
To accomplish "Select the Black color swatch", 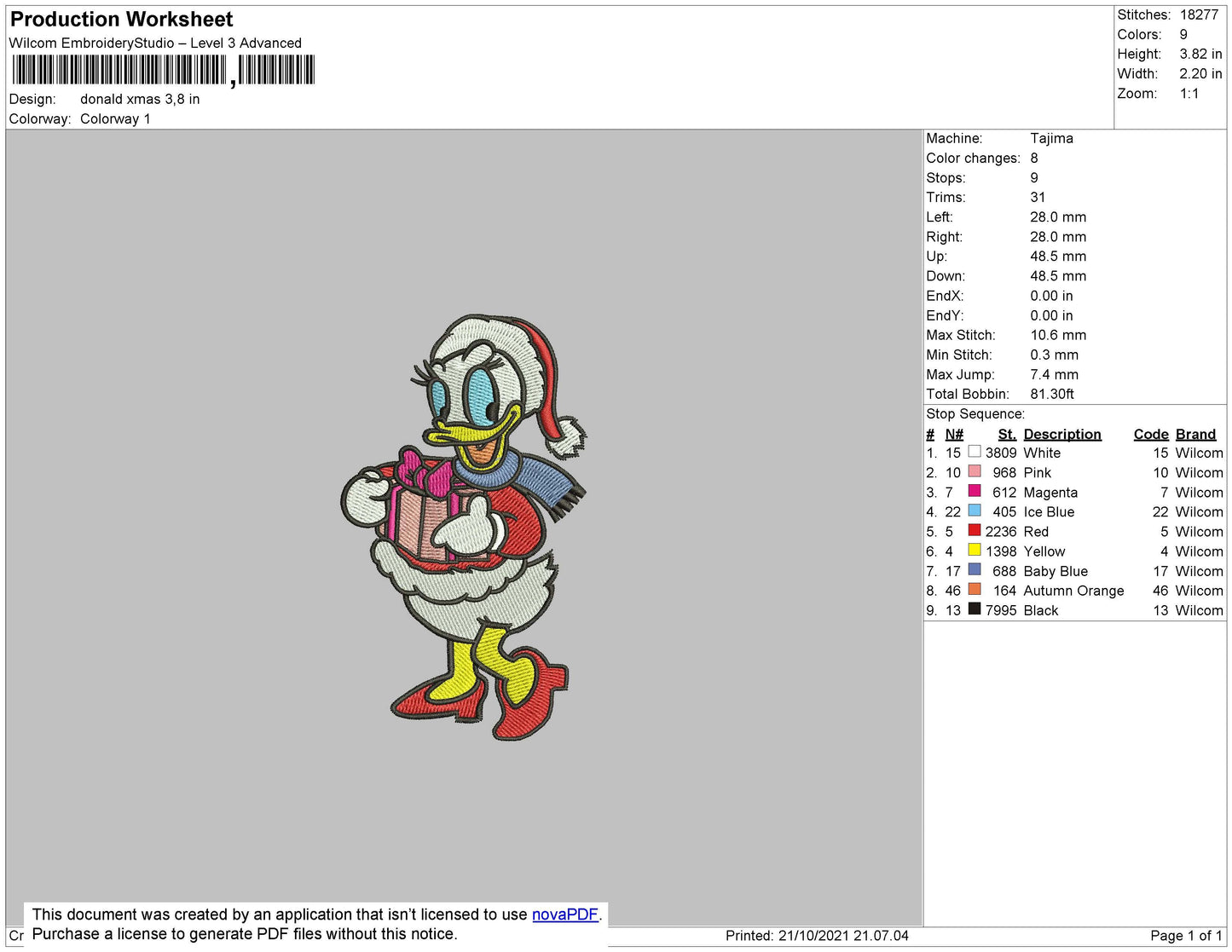I will click(975, 609).
